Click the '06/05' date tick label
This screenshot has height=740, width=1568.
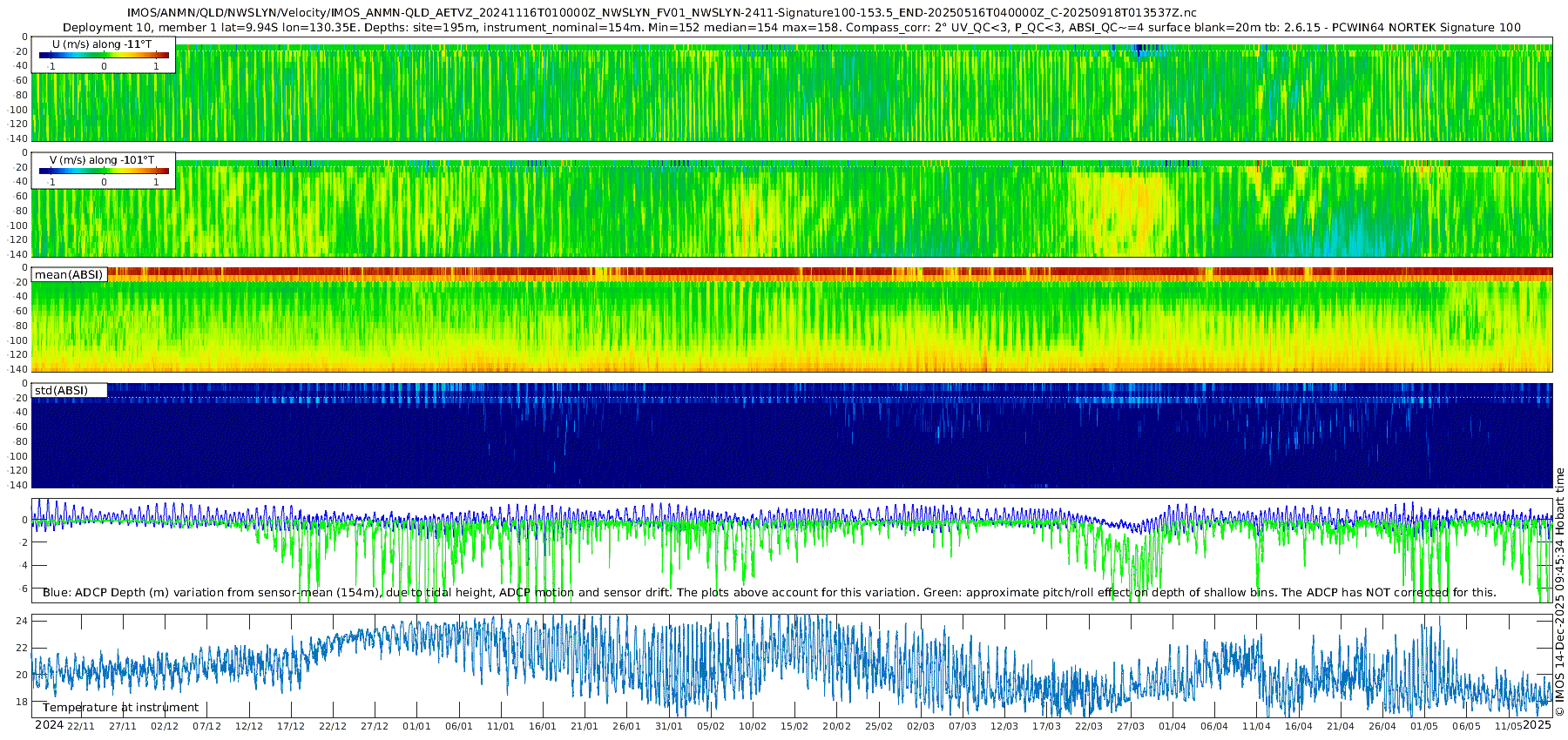click(1466, 726)
